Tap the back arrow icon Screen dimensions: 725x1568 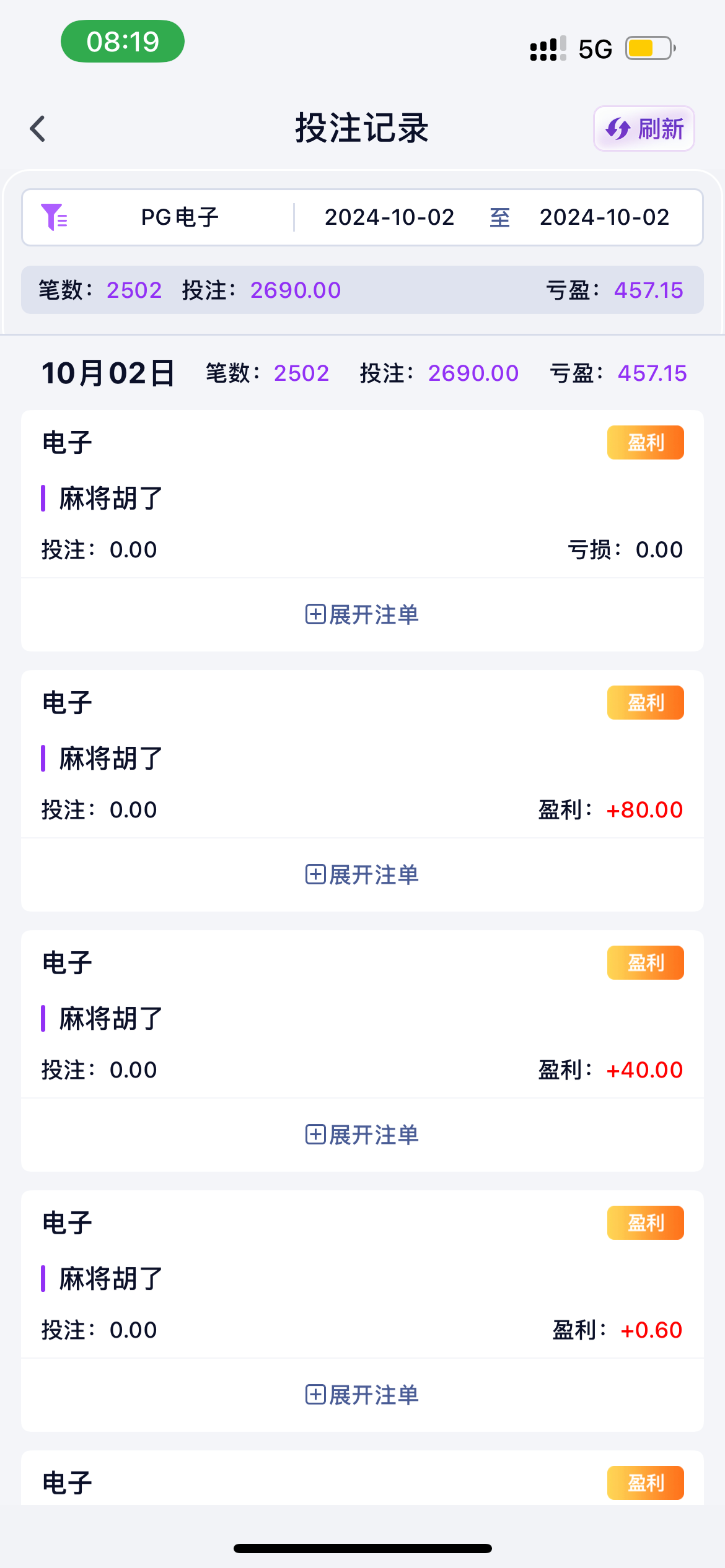[38, 129]
